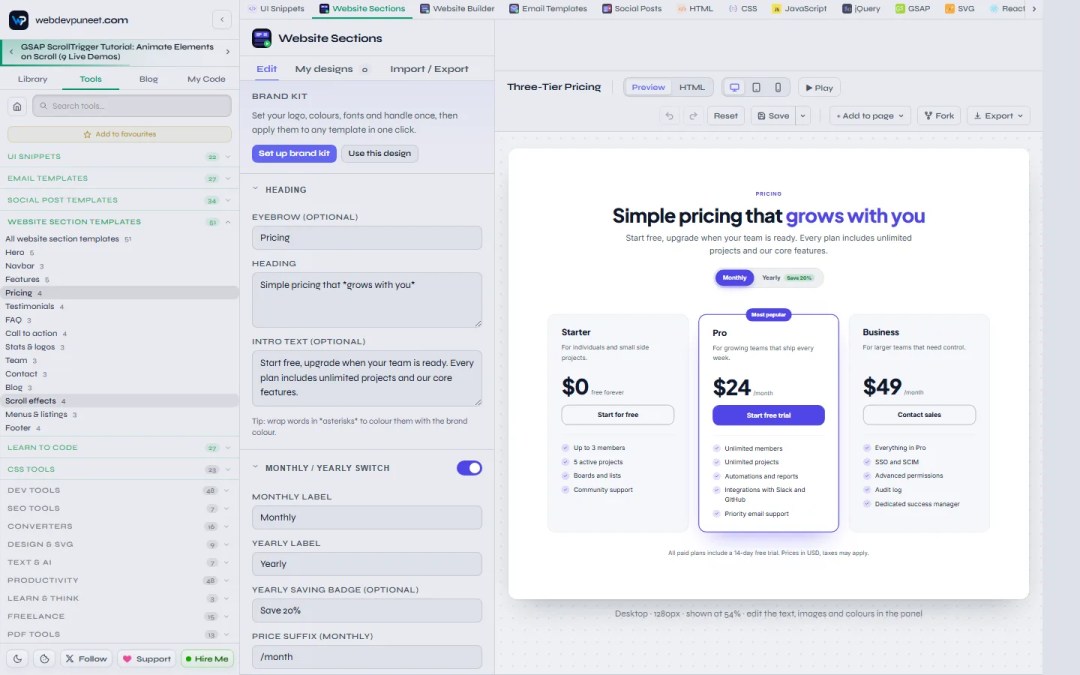The height and width of the screenshot is (675, 1080).
Task: Play the section preview
Action: [819, 87]
